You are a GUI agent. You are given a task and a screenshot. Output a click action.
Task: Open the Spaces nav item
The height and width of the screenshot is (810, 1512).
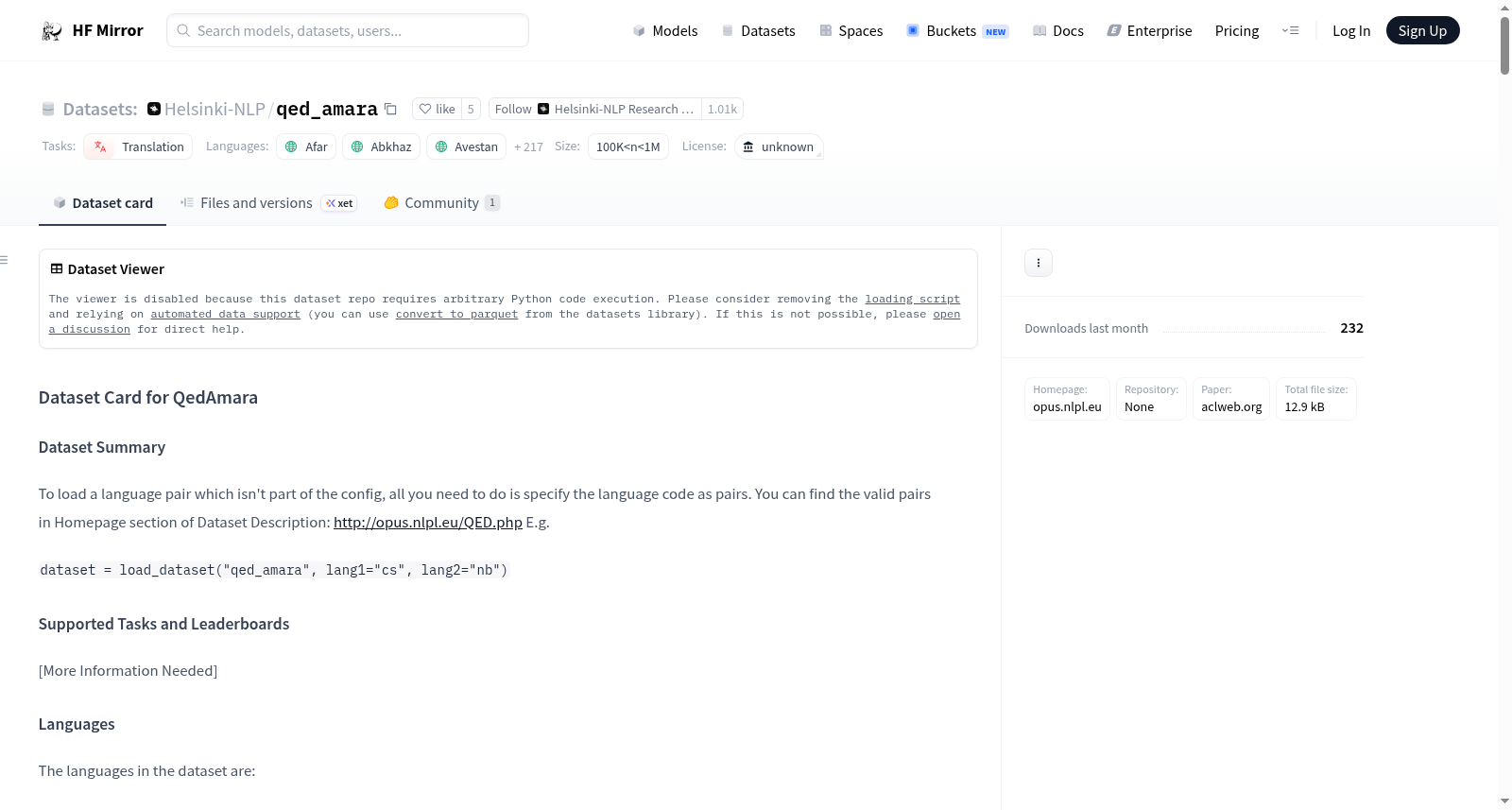point(851,30)
